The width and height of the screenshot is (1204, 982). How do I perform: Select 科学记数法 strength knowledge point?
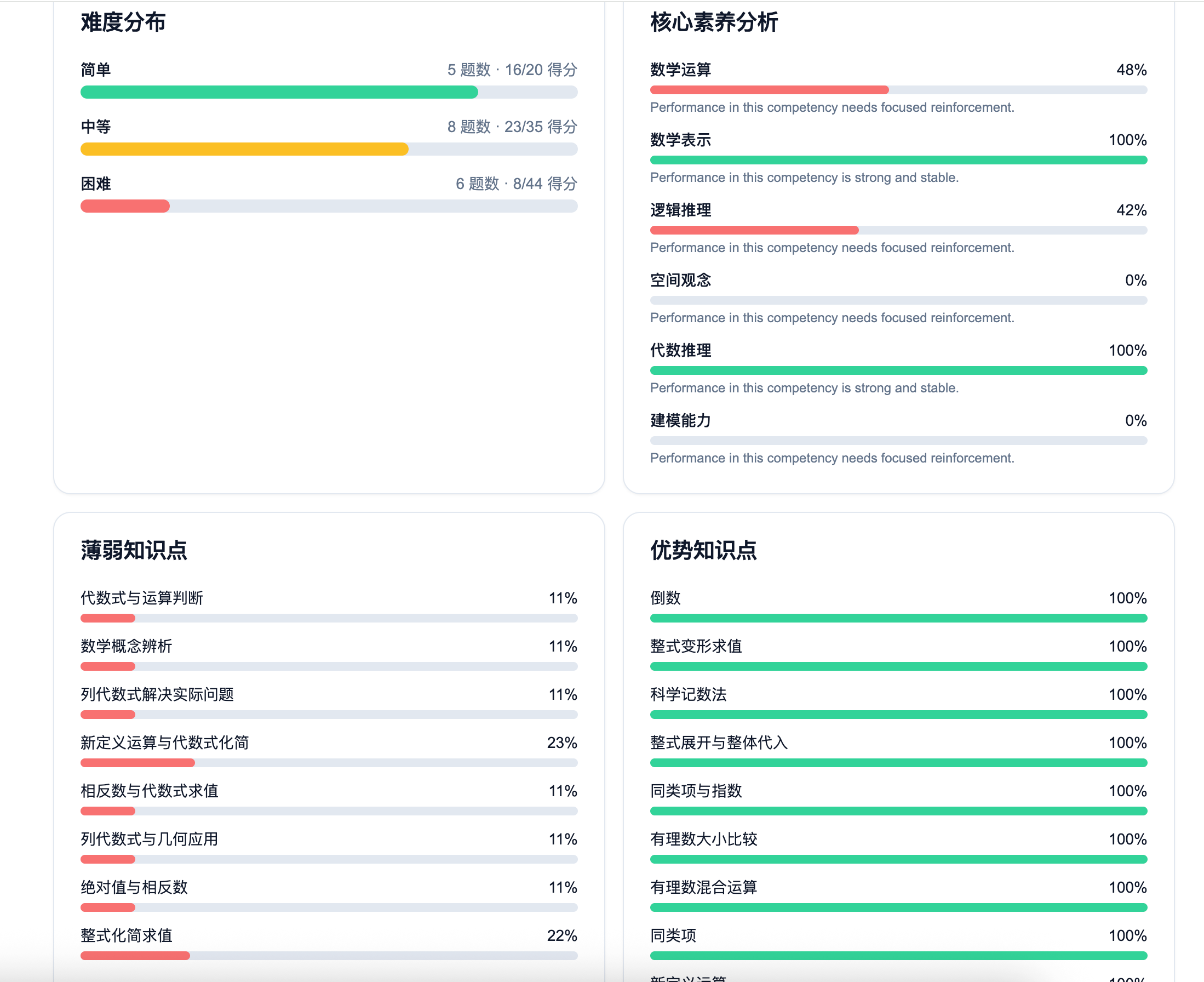688,694
